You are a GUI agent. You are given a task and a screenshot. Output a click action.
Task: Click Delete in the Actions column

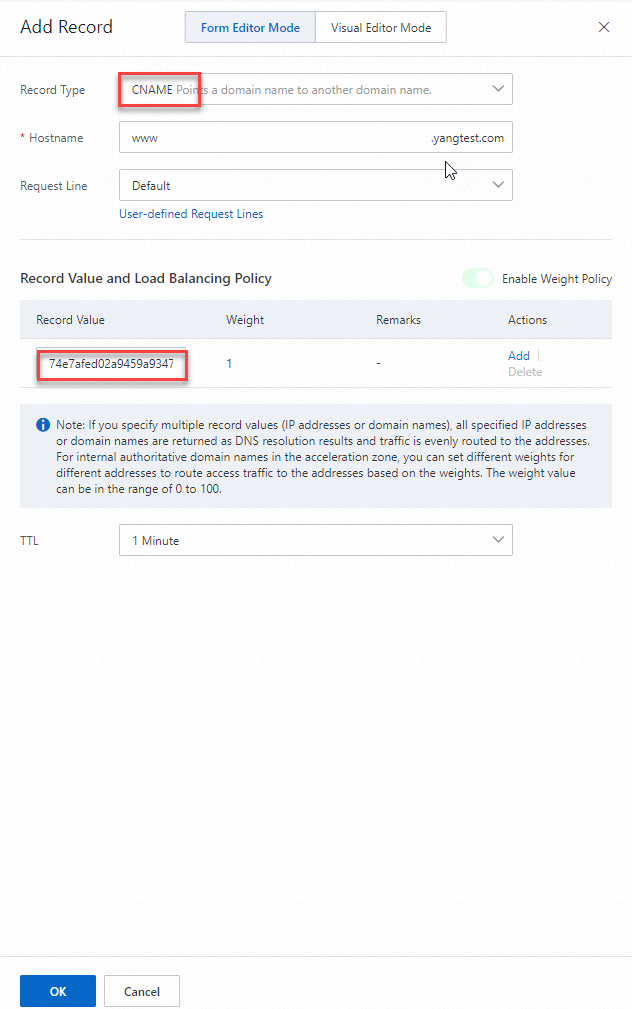click(525, 372)
